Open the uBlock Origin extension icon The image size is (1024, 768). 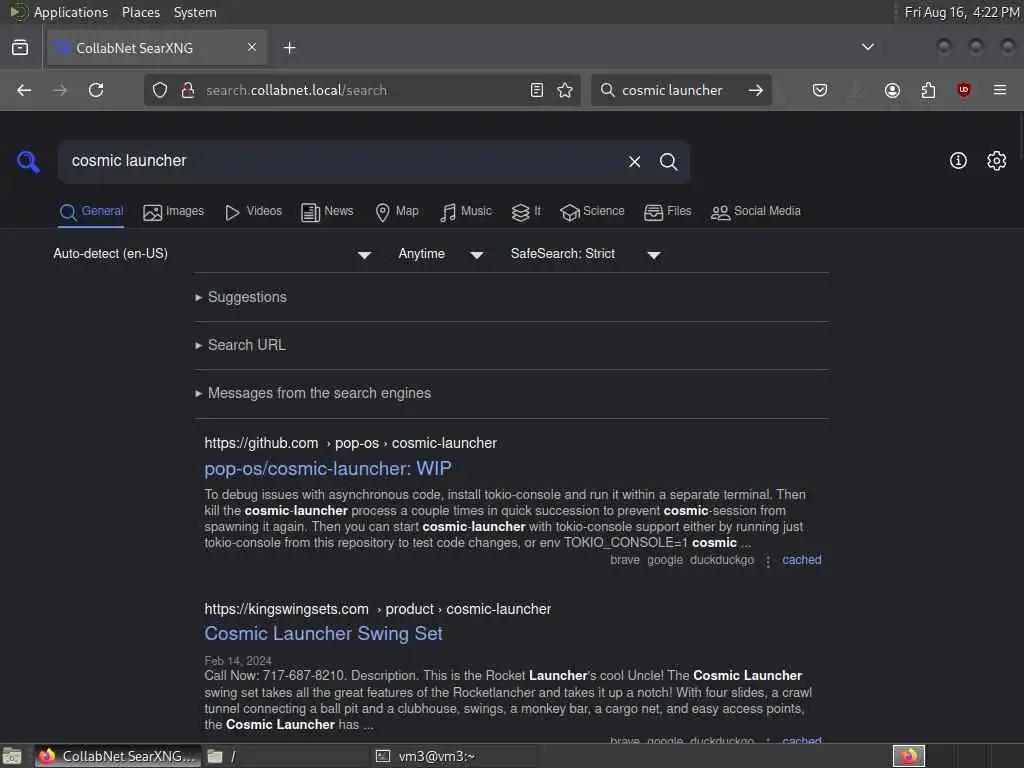963,90
